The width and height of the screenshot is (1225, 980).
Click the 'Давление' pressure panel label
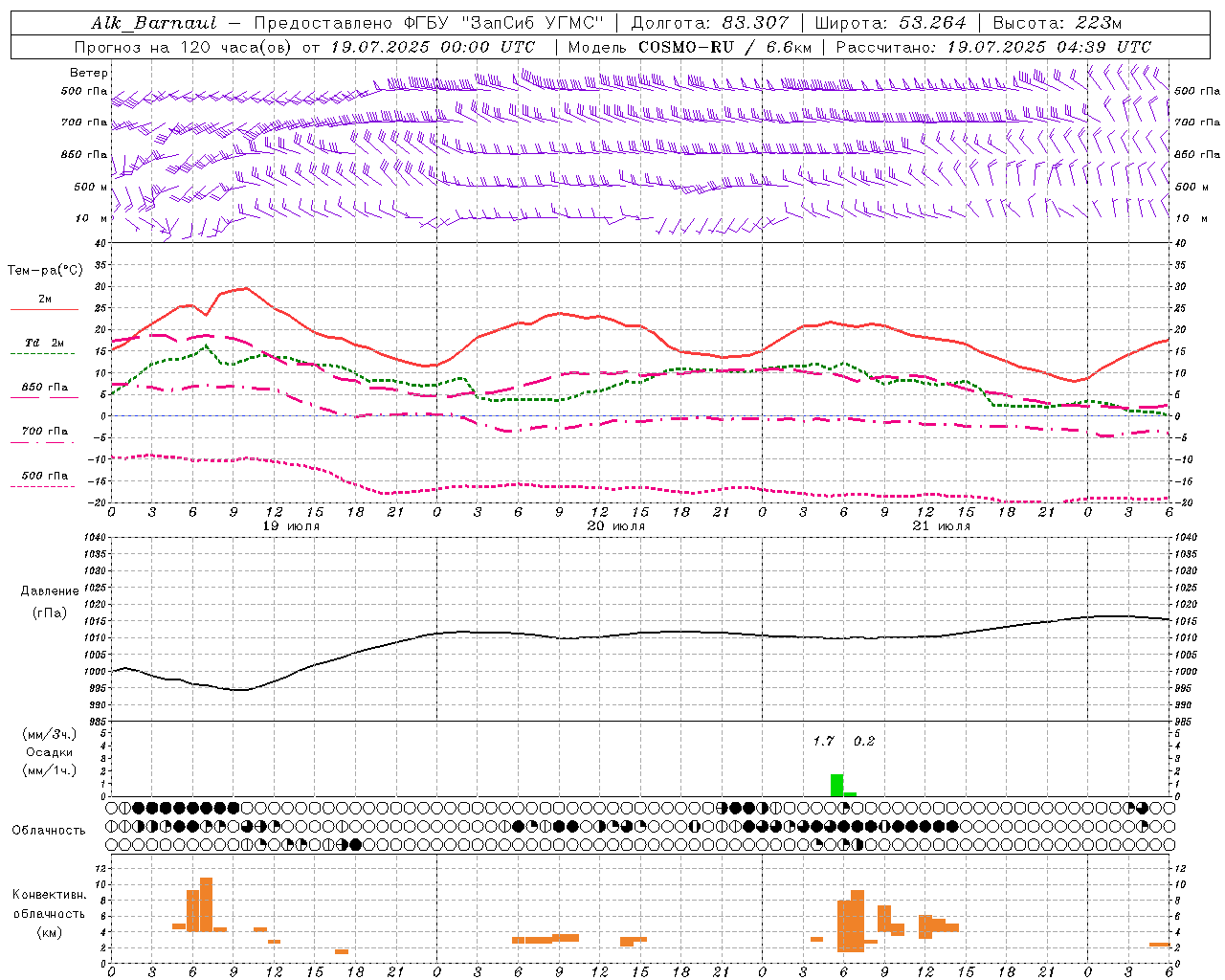click(50, 590)
